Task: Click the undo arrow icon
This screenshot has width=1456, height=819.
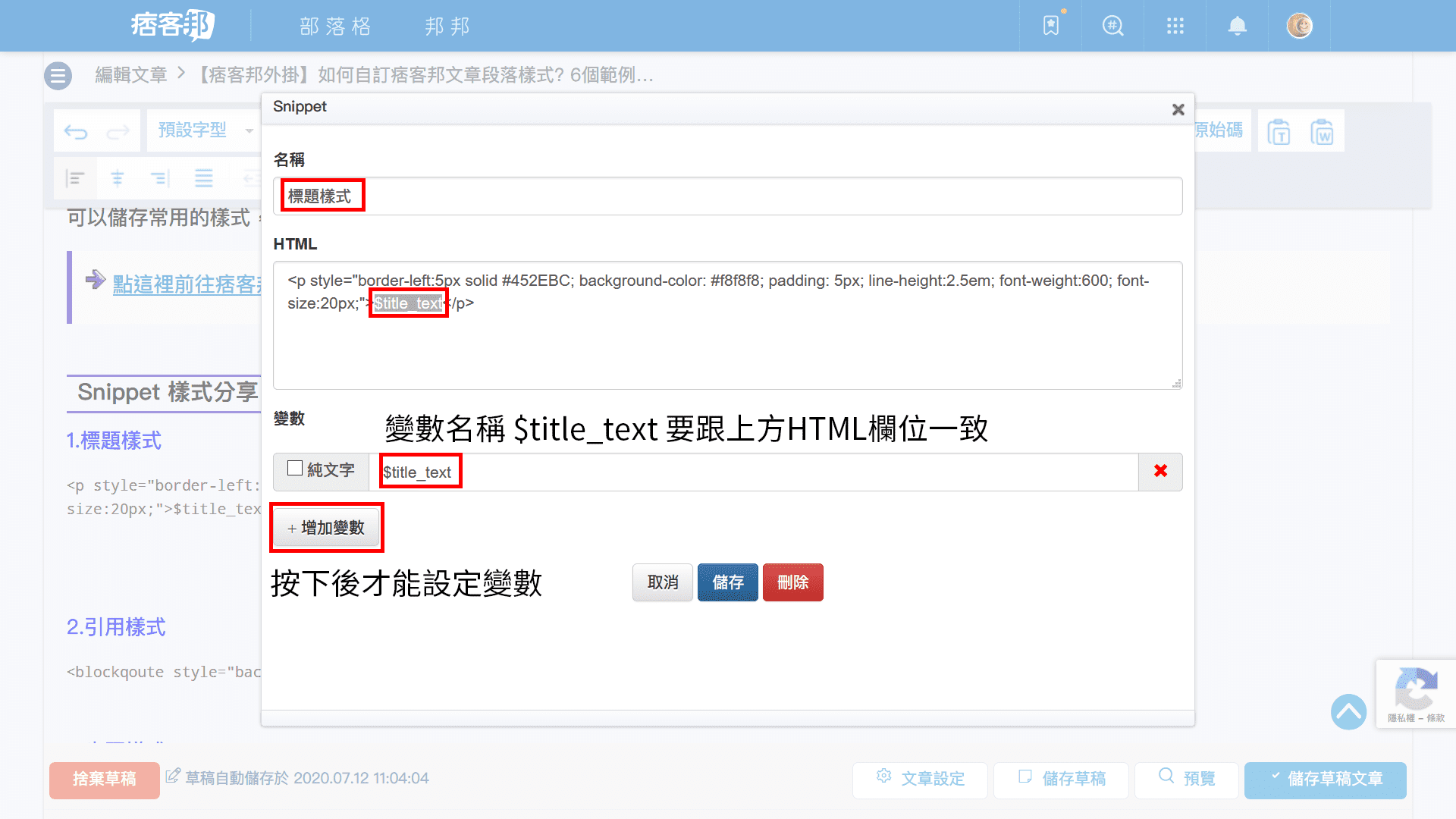Action: pos(76,132)
